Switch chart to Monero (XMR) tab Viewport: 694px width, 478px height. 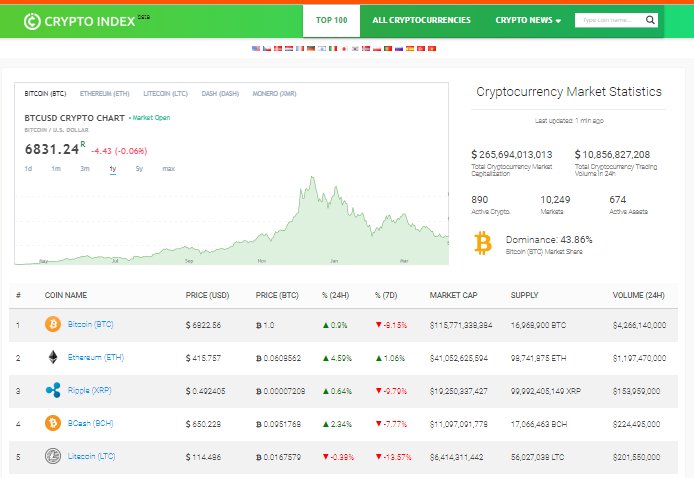pyautogui.click(x=274, y=94)
